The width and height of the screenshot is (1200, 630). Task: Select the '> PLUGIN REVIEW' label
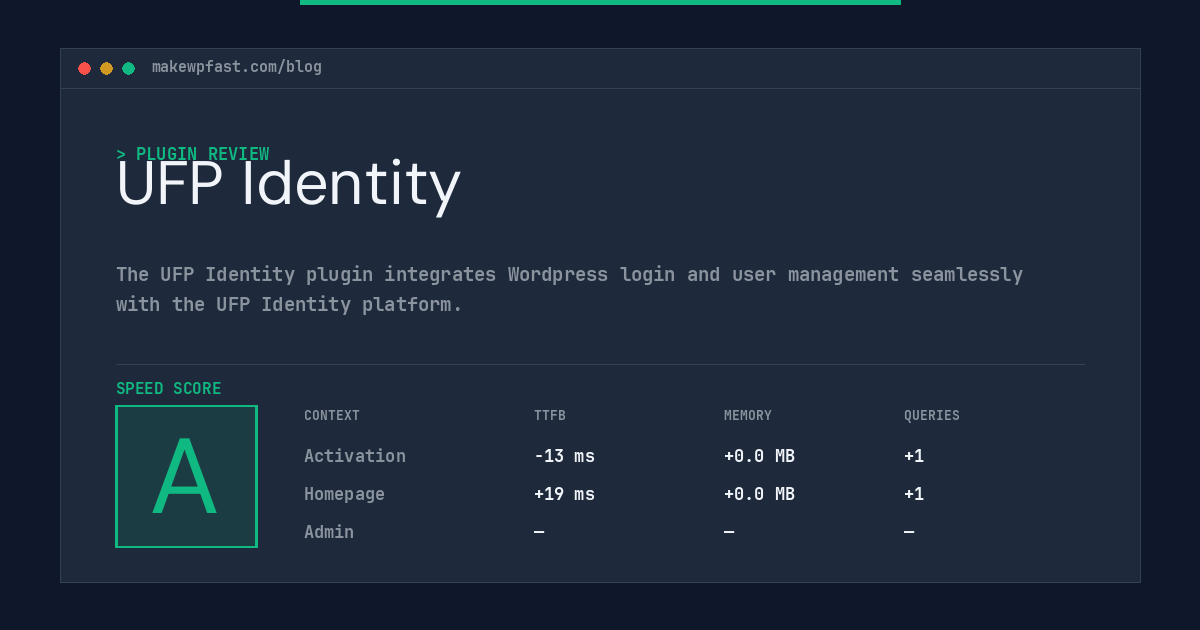193,154
